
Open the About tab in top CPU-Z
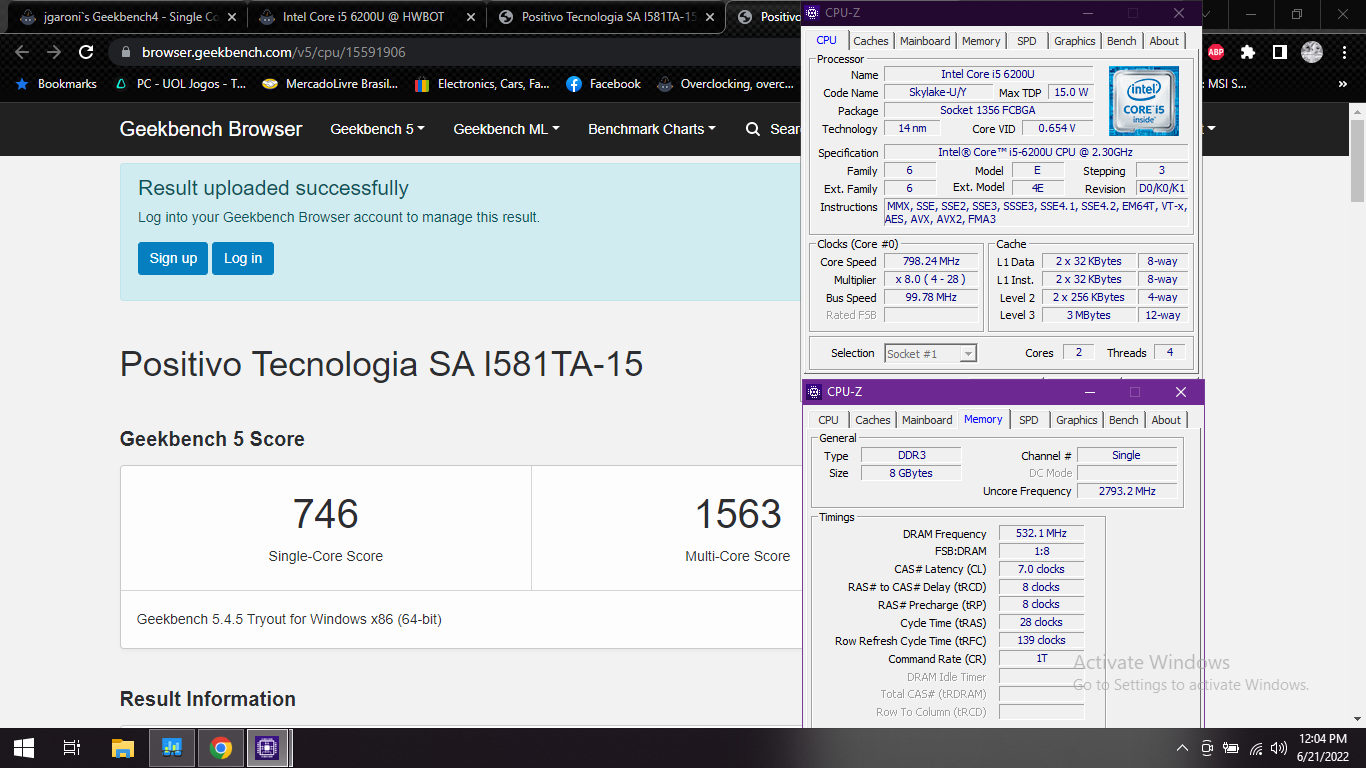(x=1164, y=41)
